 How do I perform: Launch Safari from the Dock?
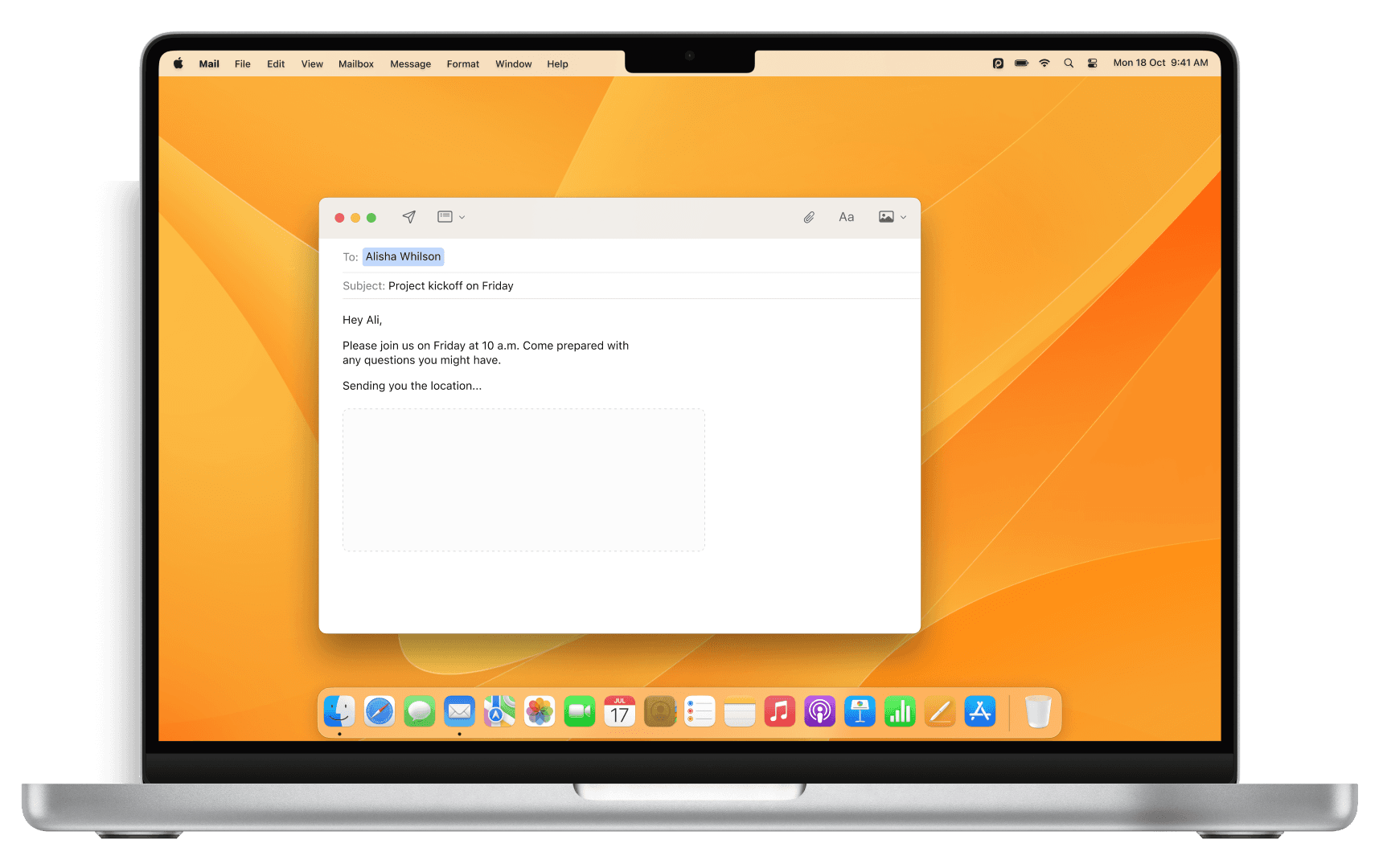[x=380, y=711]
